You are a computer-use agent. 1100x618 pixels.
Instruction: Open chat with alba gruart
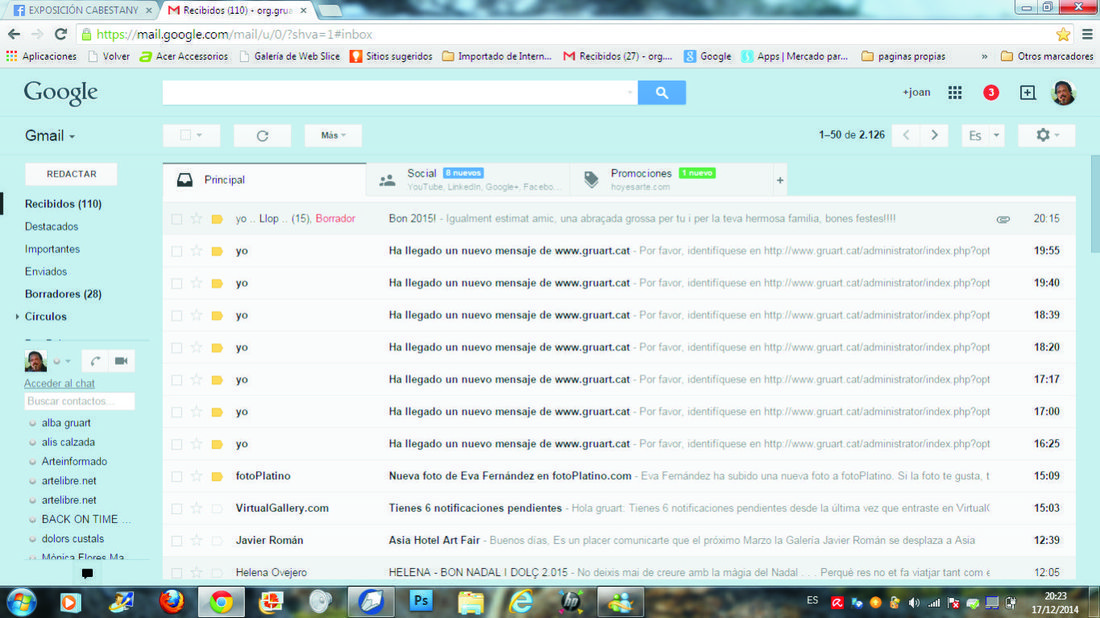coord(66,423)
